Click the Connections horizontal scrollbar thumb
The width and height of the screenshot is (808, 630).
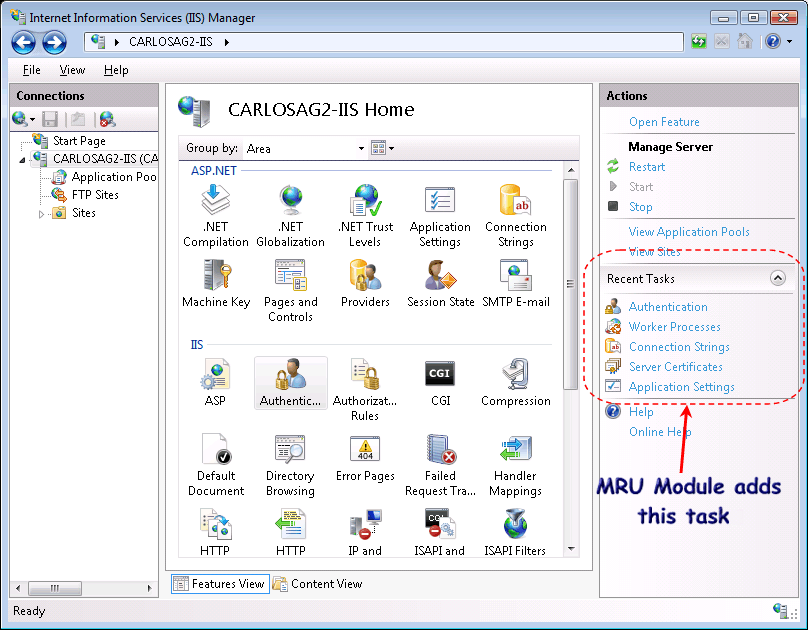pyautogui.click(x=55, y=588)
